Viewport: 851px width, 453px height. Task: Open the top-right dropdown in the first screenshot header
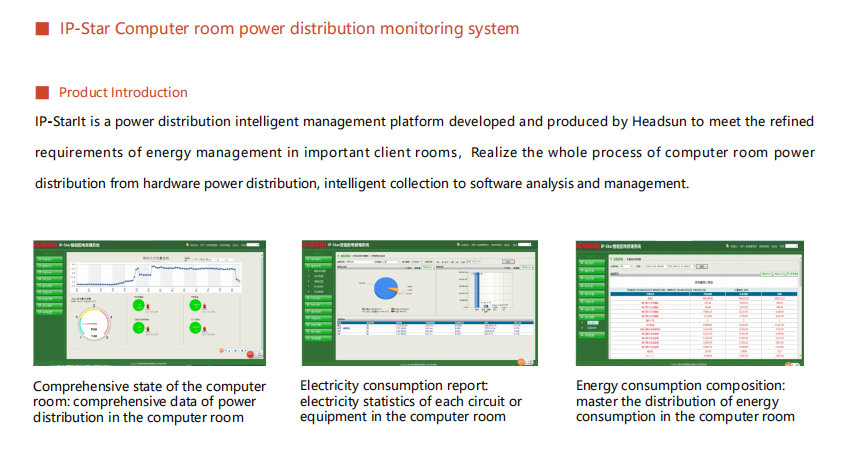click(252, 243)
